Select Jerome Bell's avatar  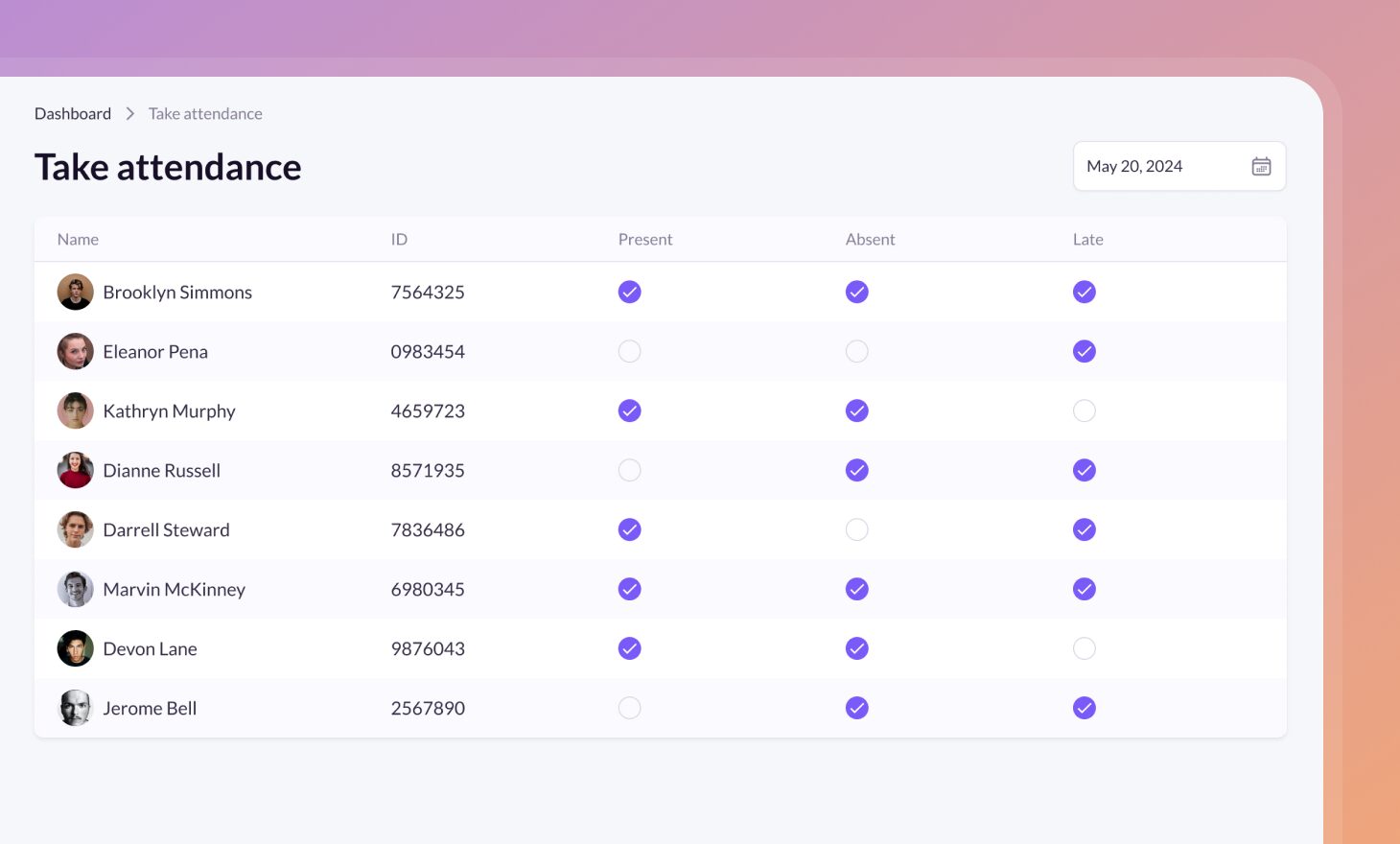(x=75, y=709)
